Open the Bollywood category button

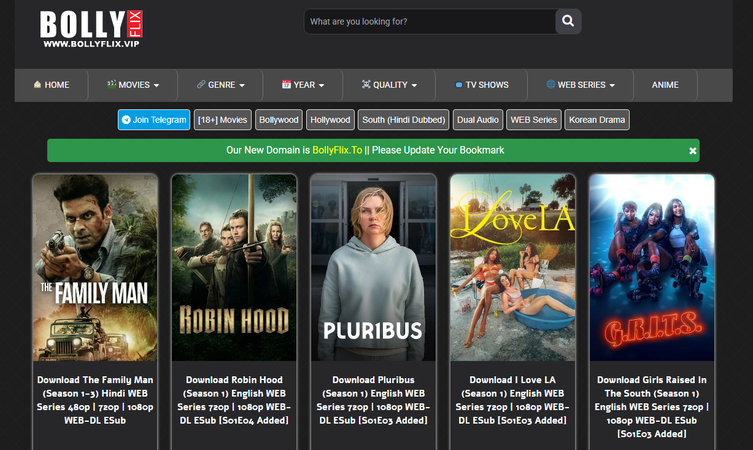coord(279,120)
